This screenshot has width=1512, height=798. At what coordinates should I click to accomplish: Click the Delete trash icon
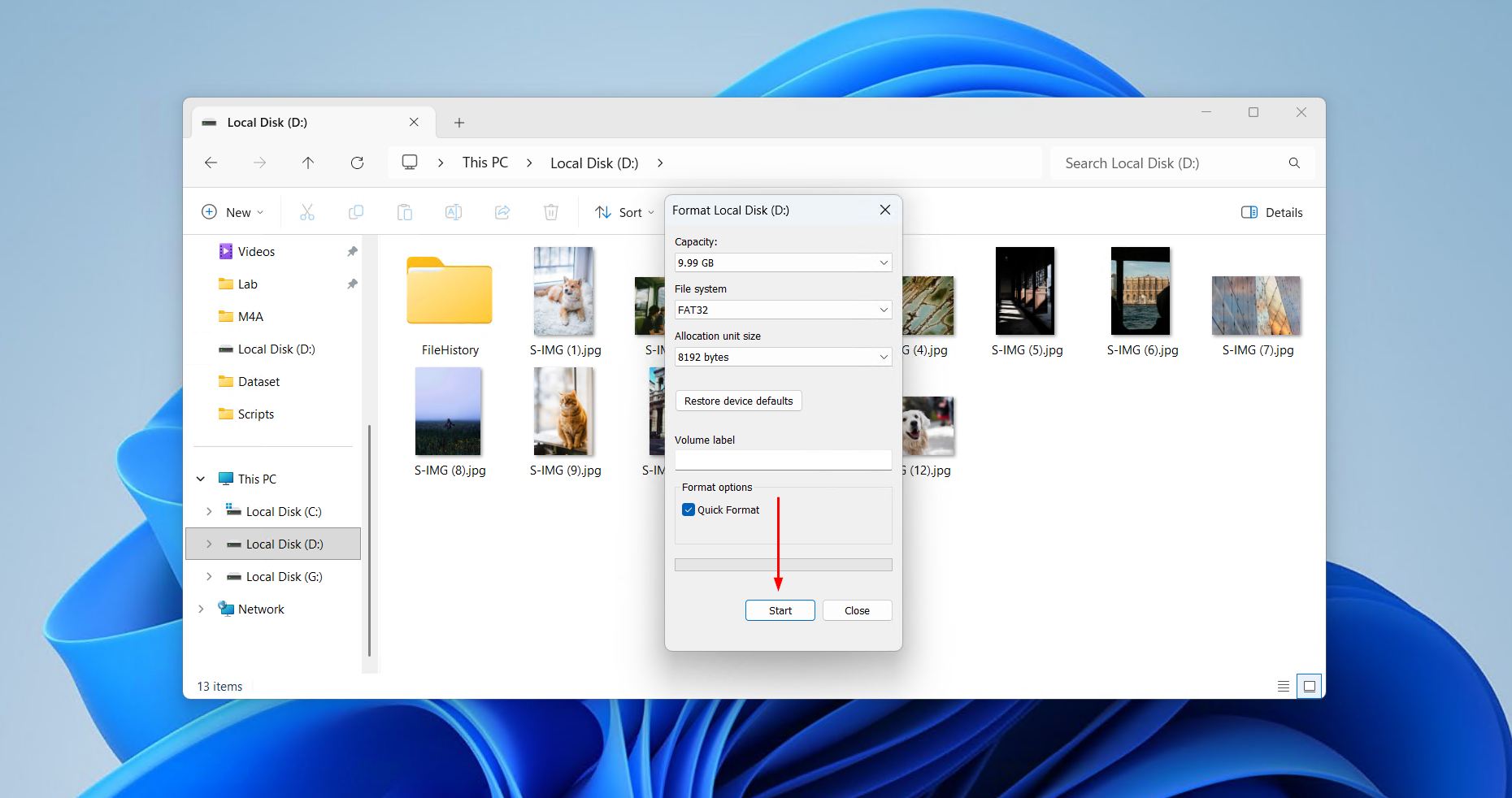coord(550,212)
